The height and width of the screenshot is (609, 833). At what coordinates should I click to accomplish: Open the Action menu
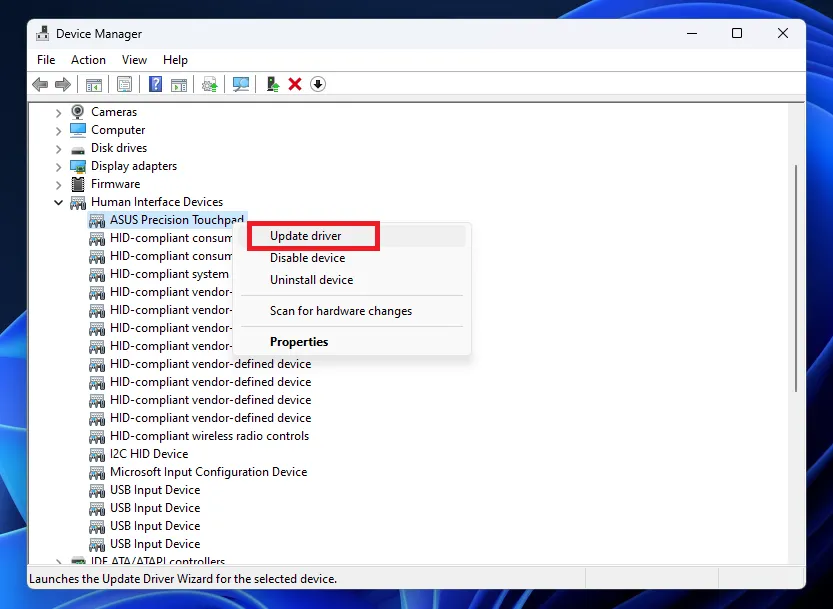[x=88, y=60]
